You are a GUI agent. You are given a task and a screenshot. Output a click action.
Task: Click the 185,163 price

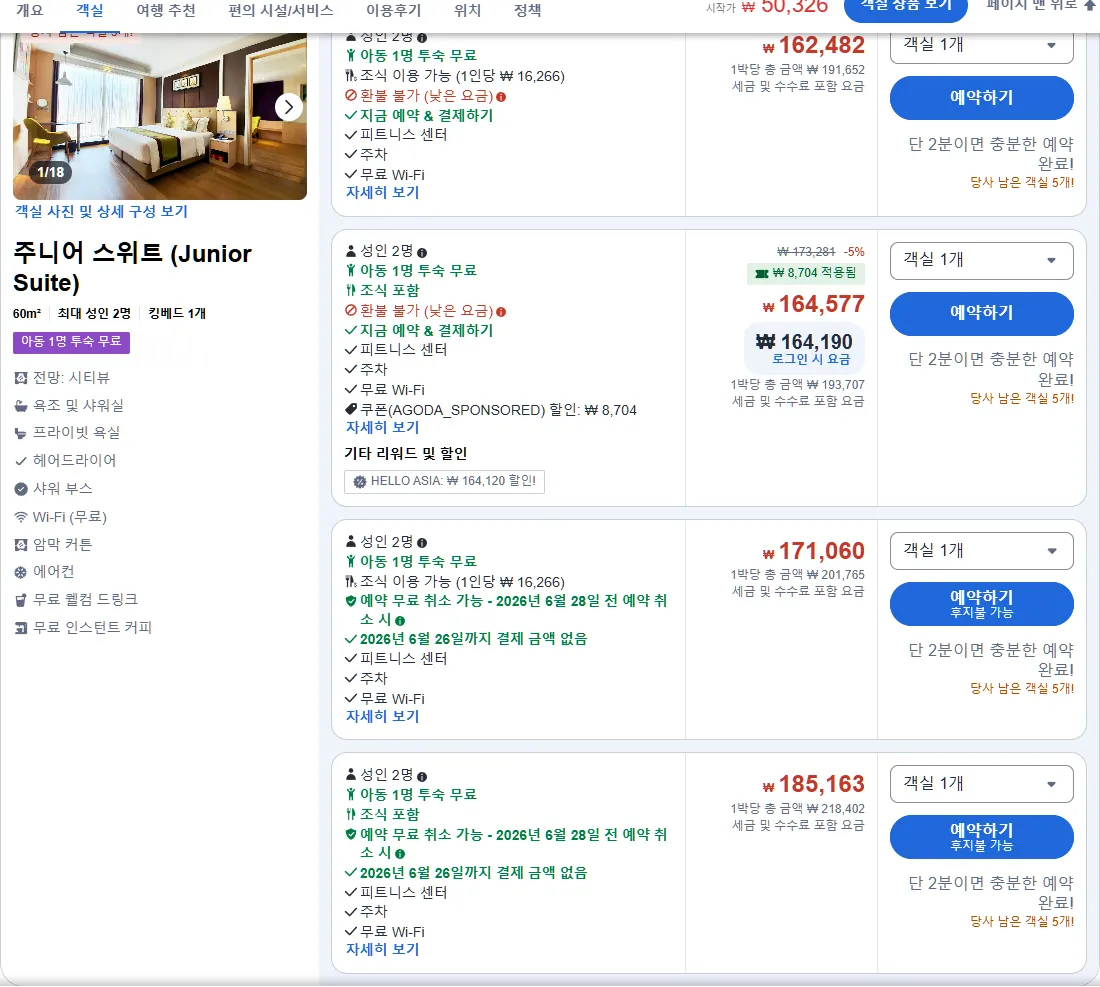coord(814,784)
